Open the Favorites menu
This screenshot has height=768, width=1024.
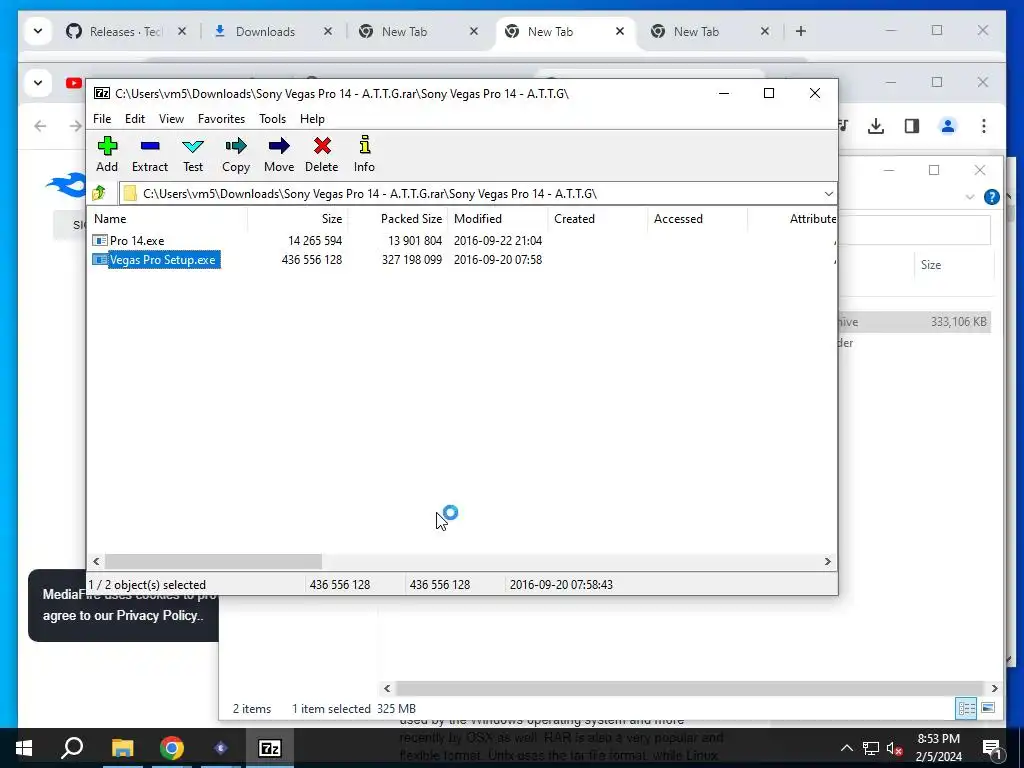click(x=221, y=119)
